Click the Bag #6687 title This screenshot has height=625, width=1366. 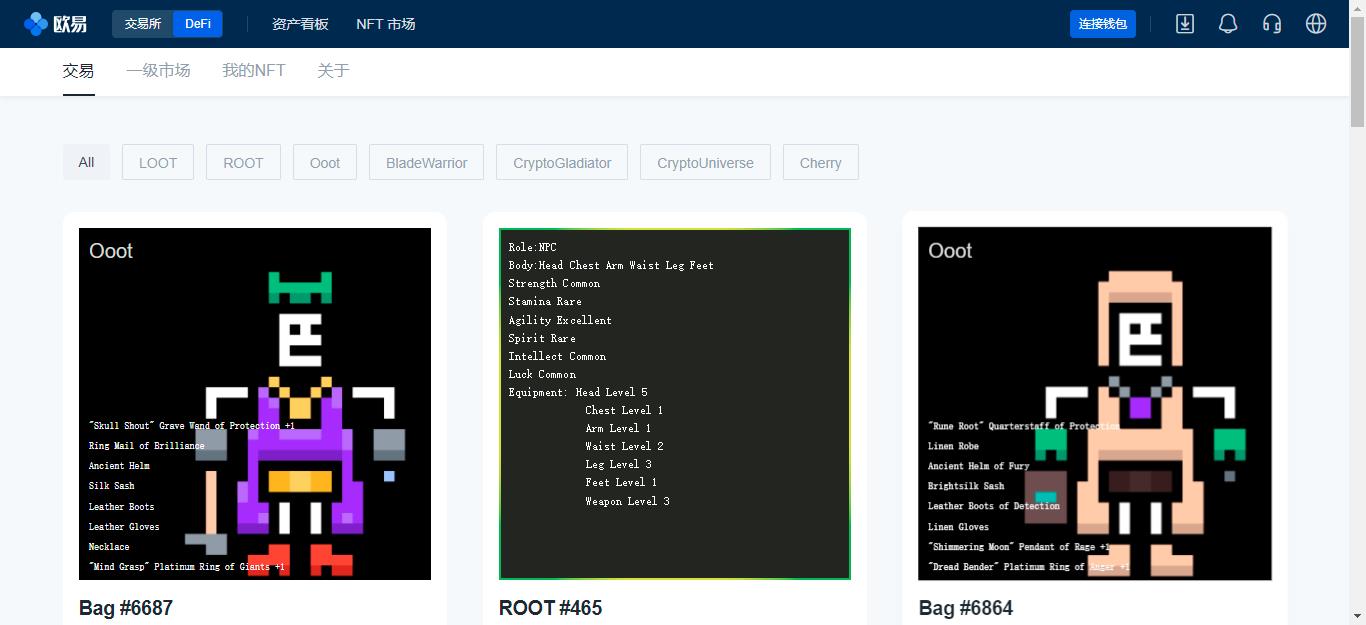[126, 608]
